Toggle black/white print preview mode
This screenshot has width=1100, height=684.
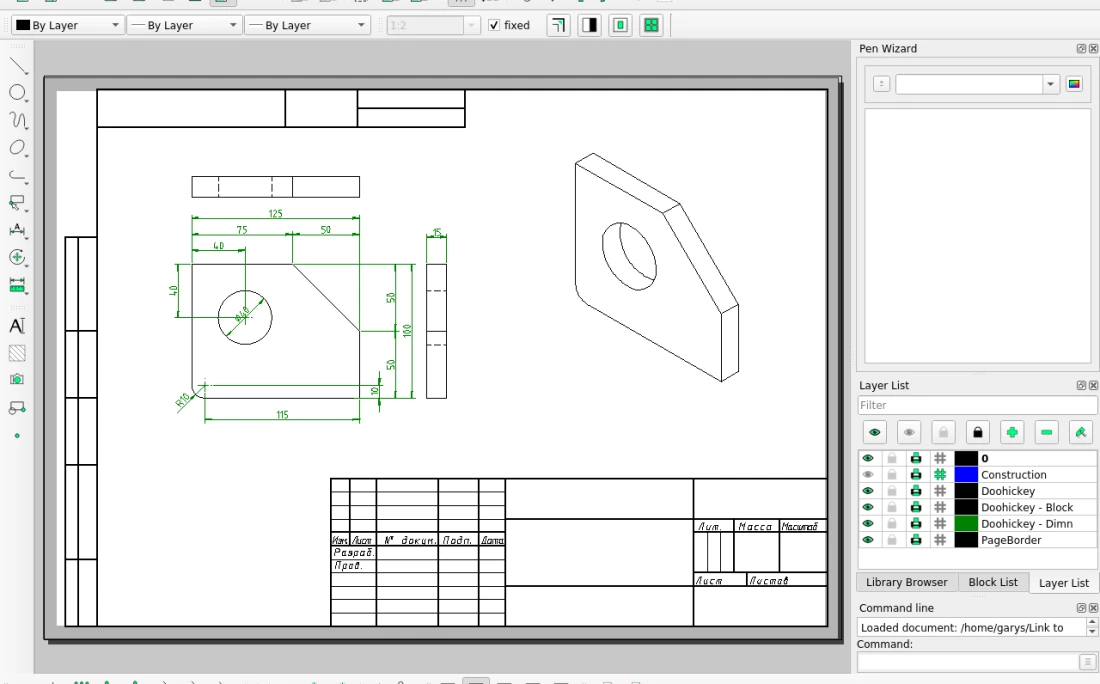[590, 25]
